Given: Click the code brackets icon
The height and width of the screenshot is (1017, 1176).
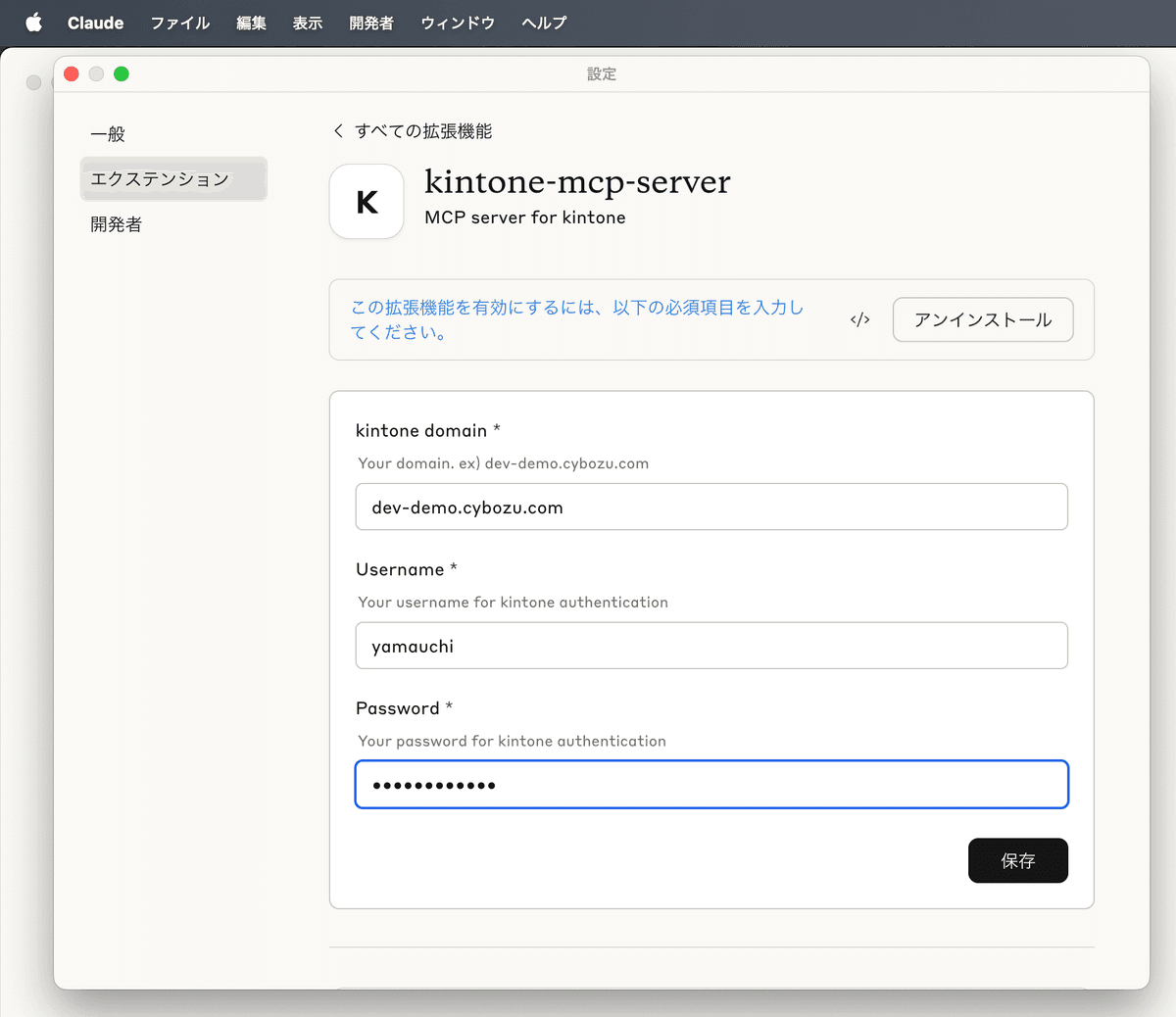Looking at the screenshot, I should 860,319.
